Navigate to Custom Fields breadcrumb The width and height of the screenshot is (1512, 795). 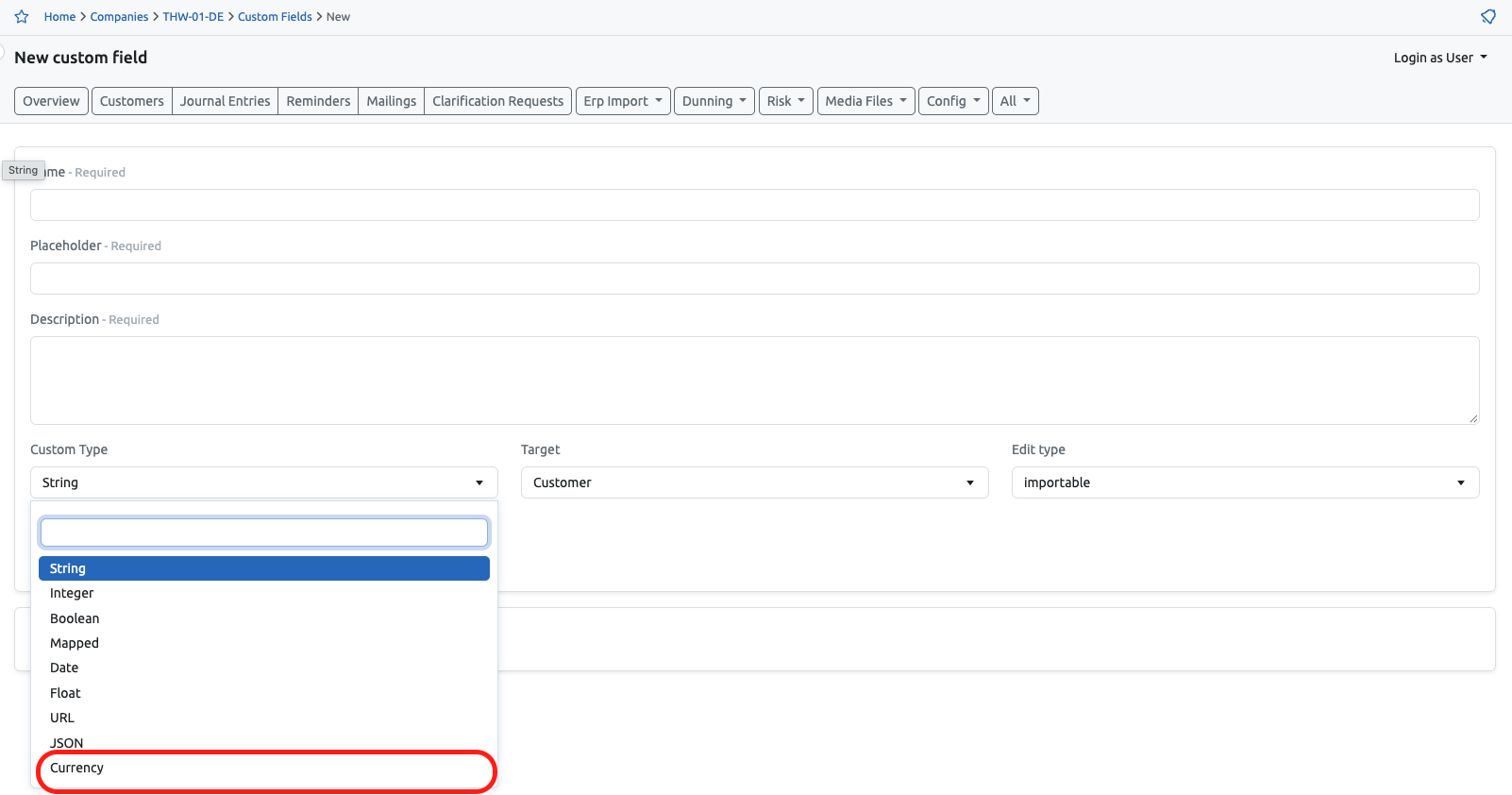(x=275, y=17)
